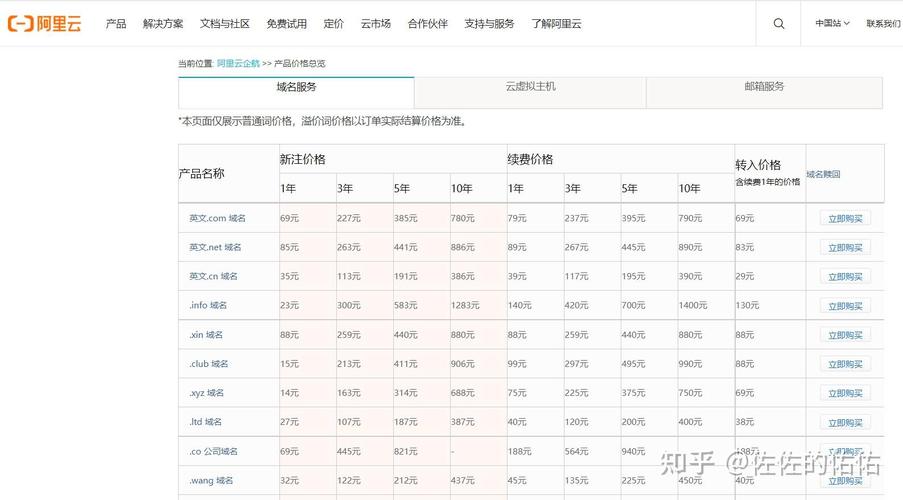The width and height of the screenshot is (903, 500).
Task: Open the 英文.cn 域名 product link
Action: 213,276
